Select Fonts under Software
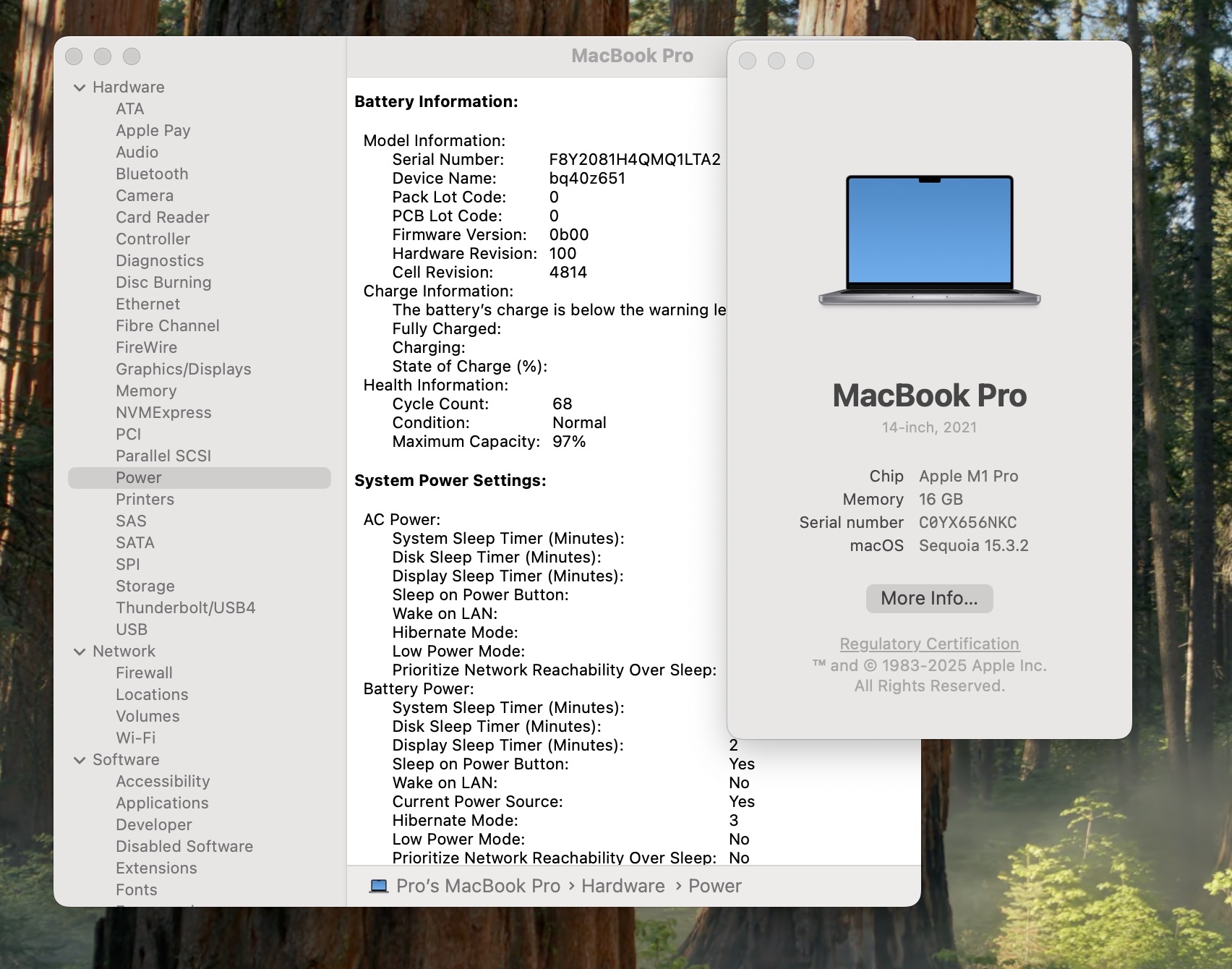 click(x=137, y=890)
